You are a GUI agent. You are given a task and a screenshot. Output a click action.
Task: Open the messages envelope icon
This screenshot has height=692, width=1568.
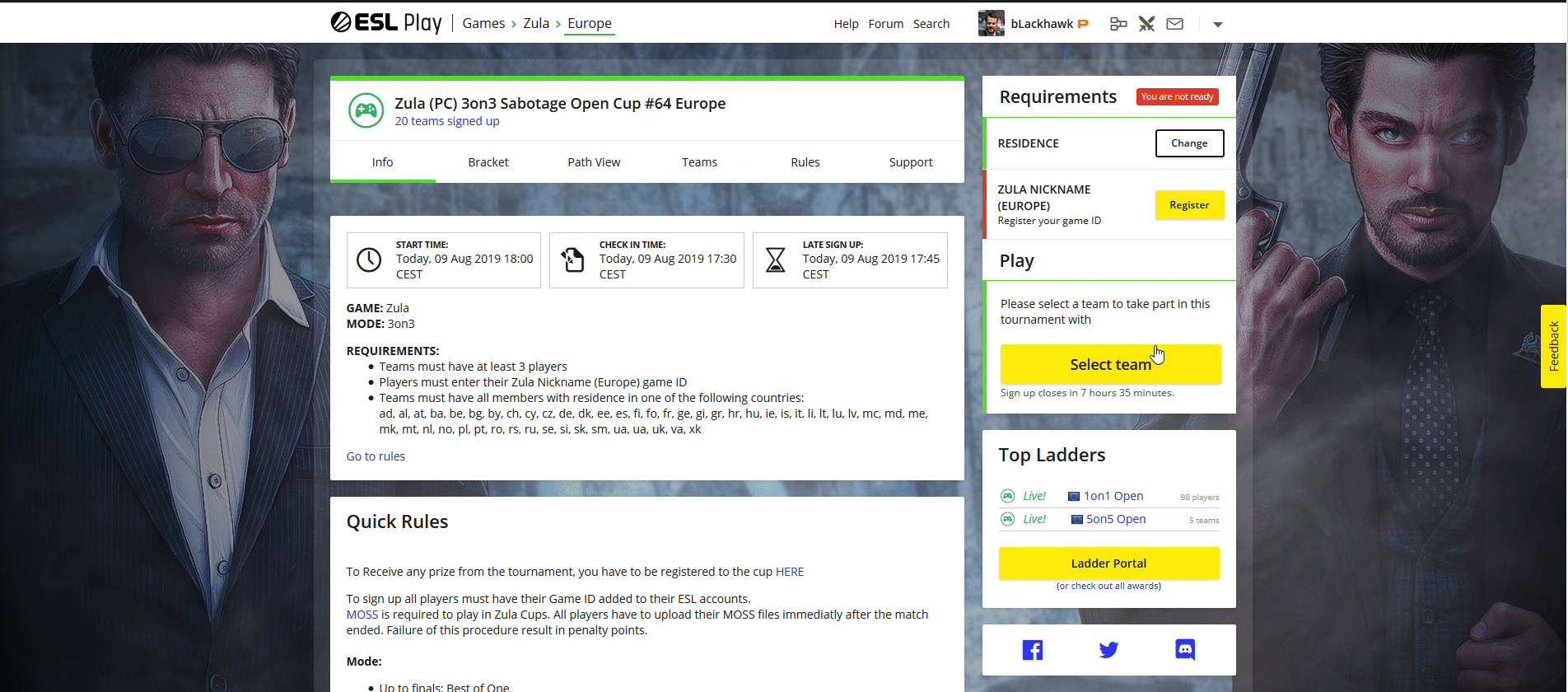tap(1175, 24)
